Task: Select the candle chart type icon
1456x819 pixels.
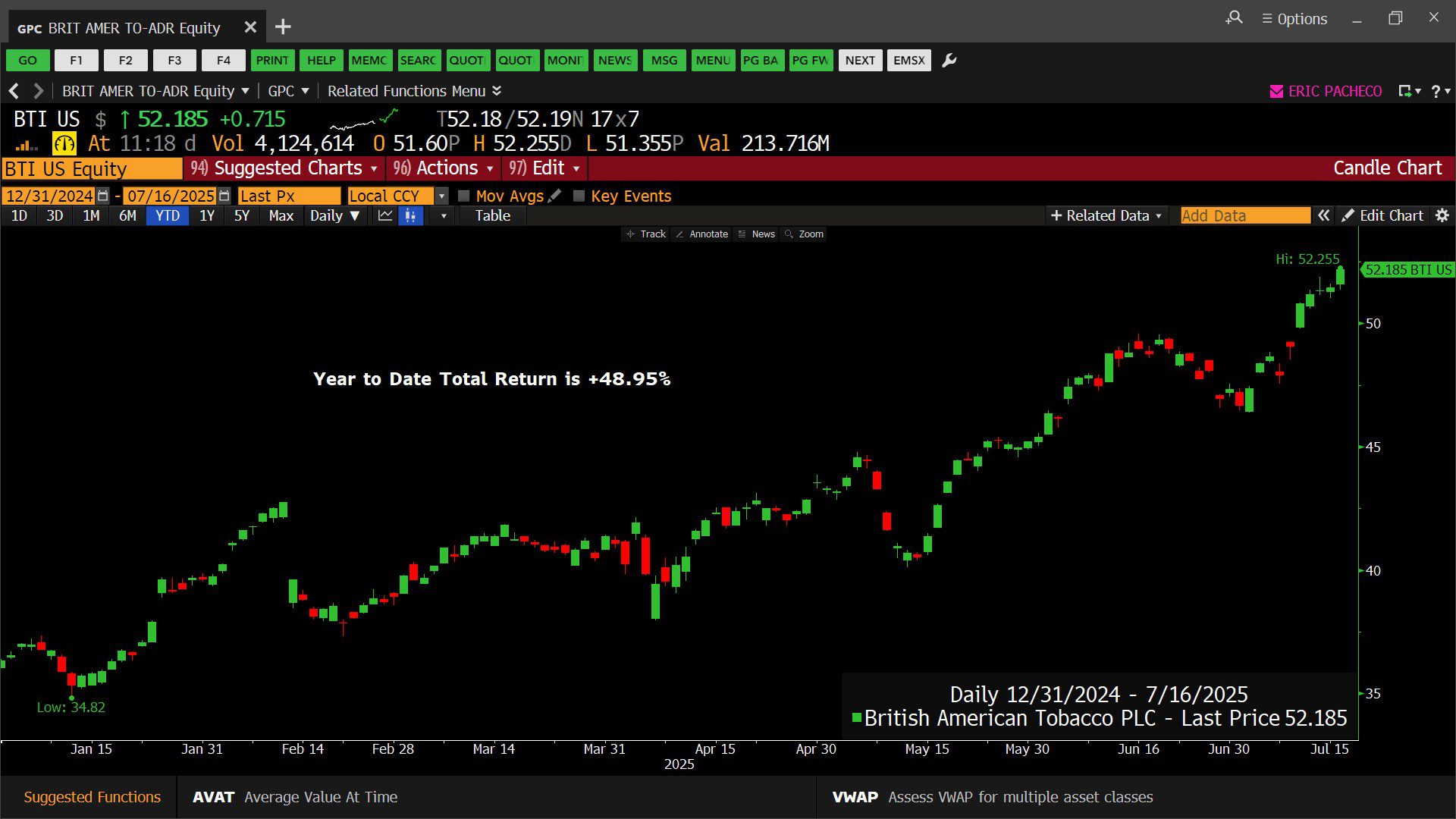Action: coord(410,216)
